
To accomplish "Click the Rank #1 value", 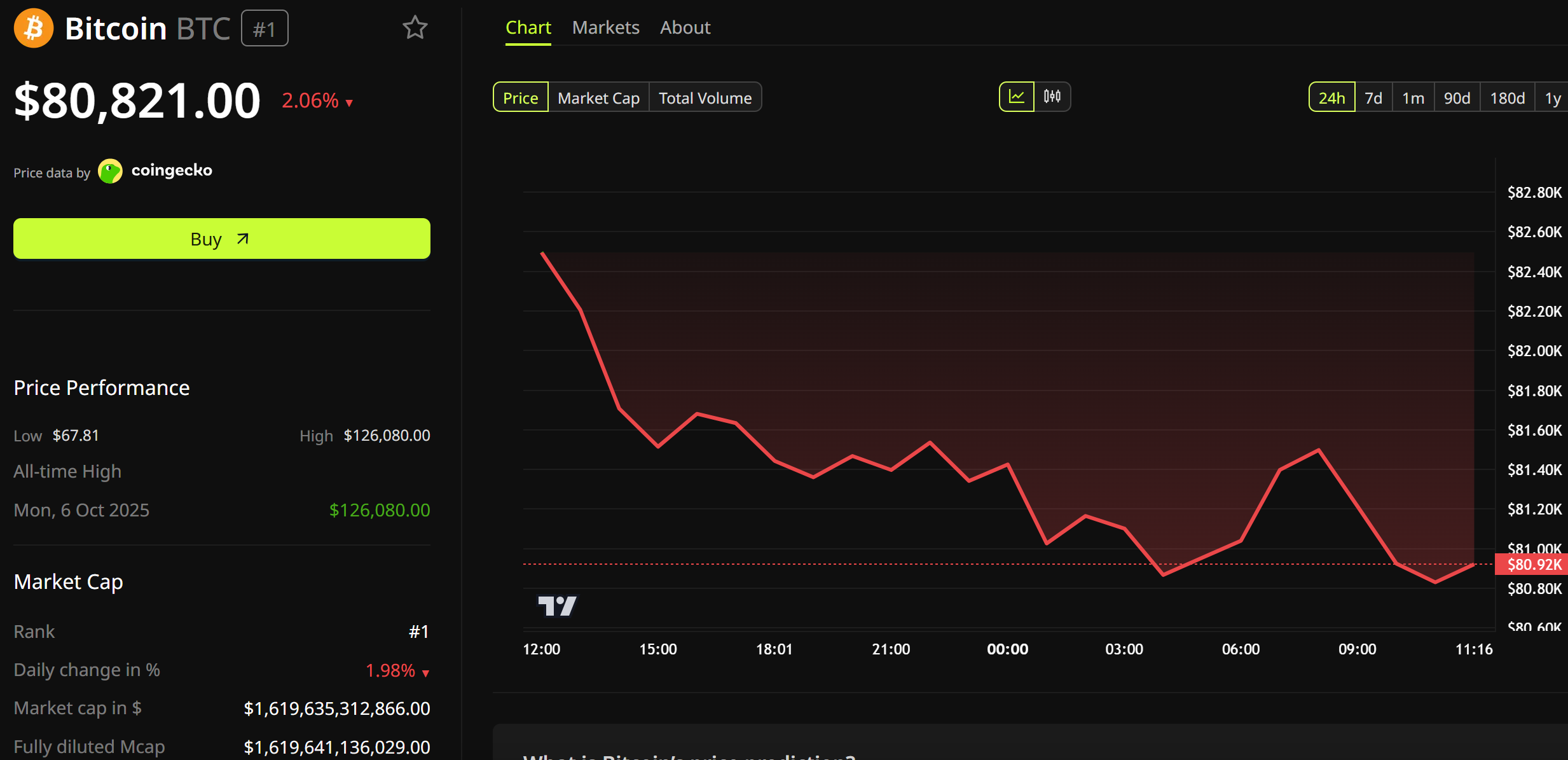I will click(x=418, y=632).
